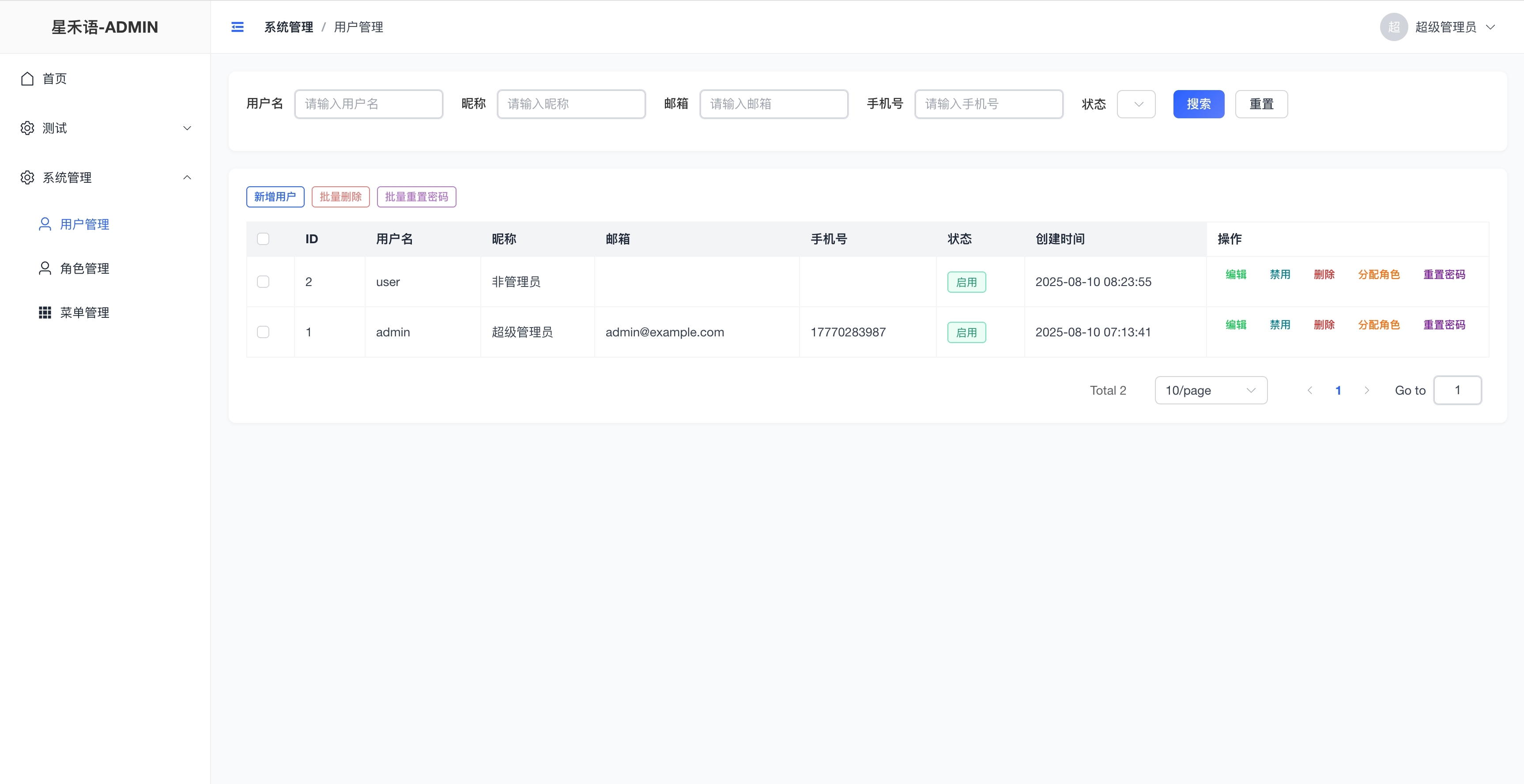Click 编辑 for the admin row
The image size is (1524, 784).
click(1236, 325)
